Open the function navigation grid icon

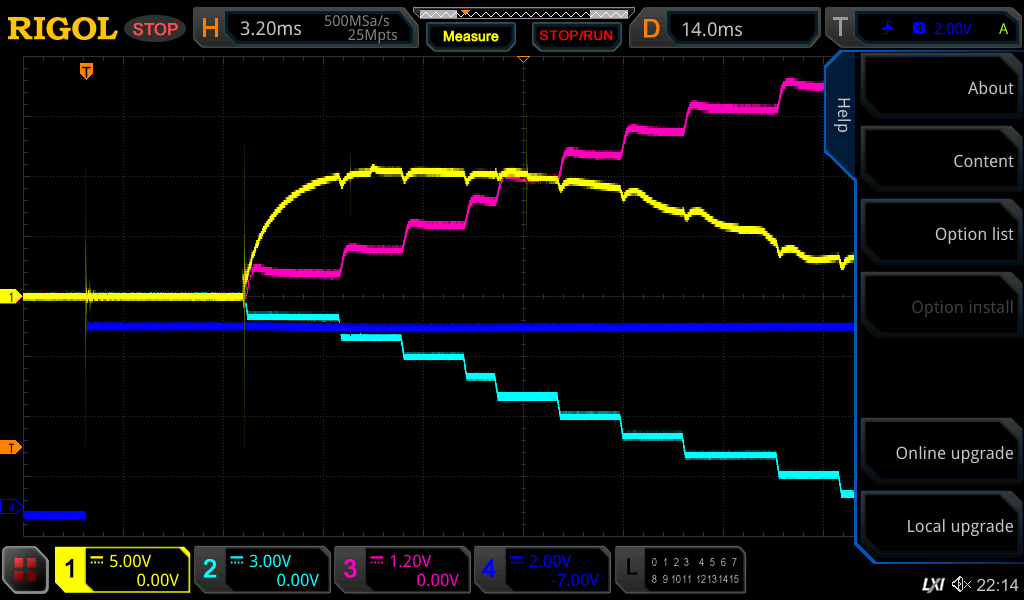(26, 571)
